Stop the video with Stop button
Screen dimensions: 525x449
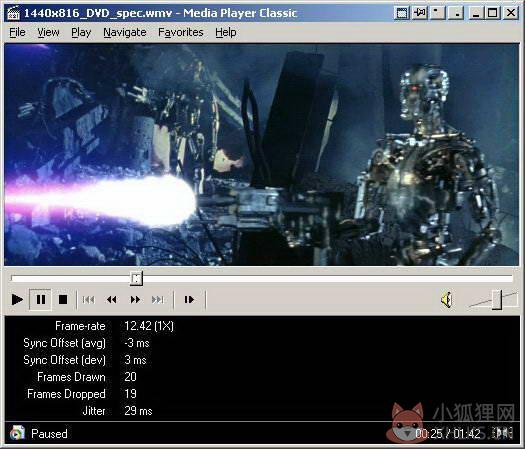63,299
